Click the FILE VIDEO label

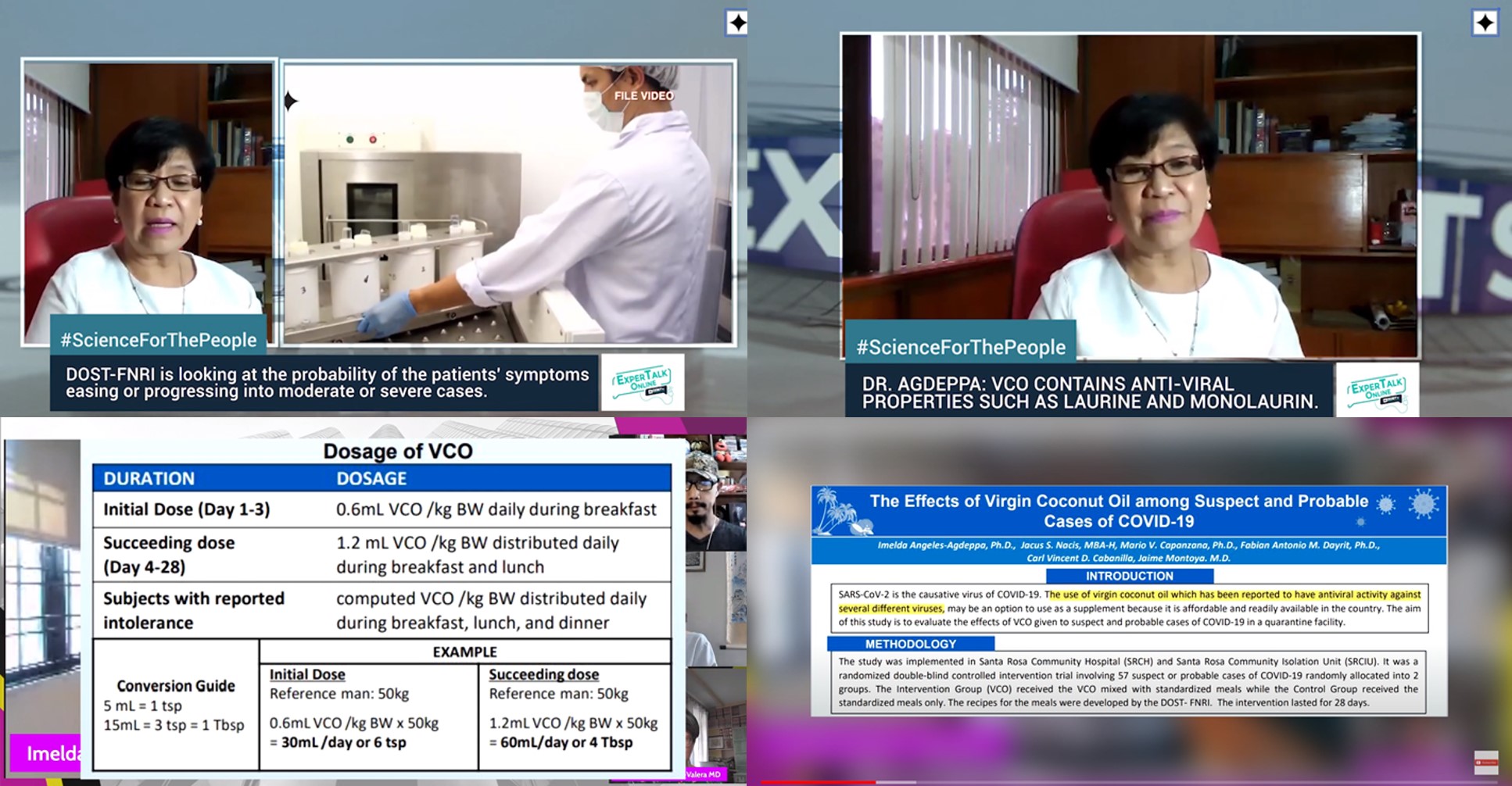643,95
